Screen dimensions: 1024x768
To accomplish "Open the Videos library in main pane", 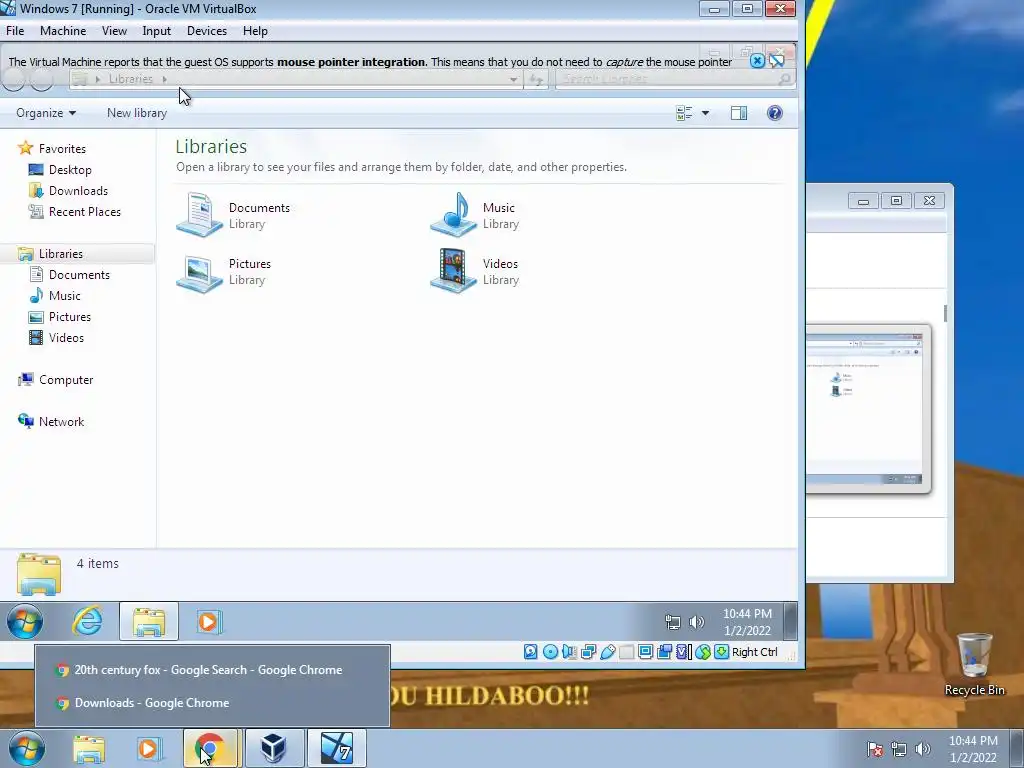I will [x=475, y=271].
